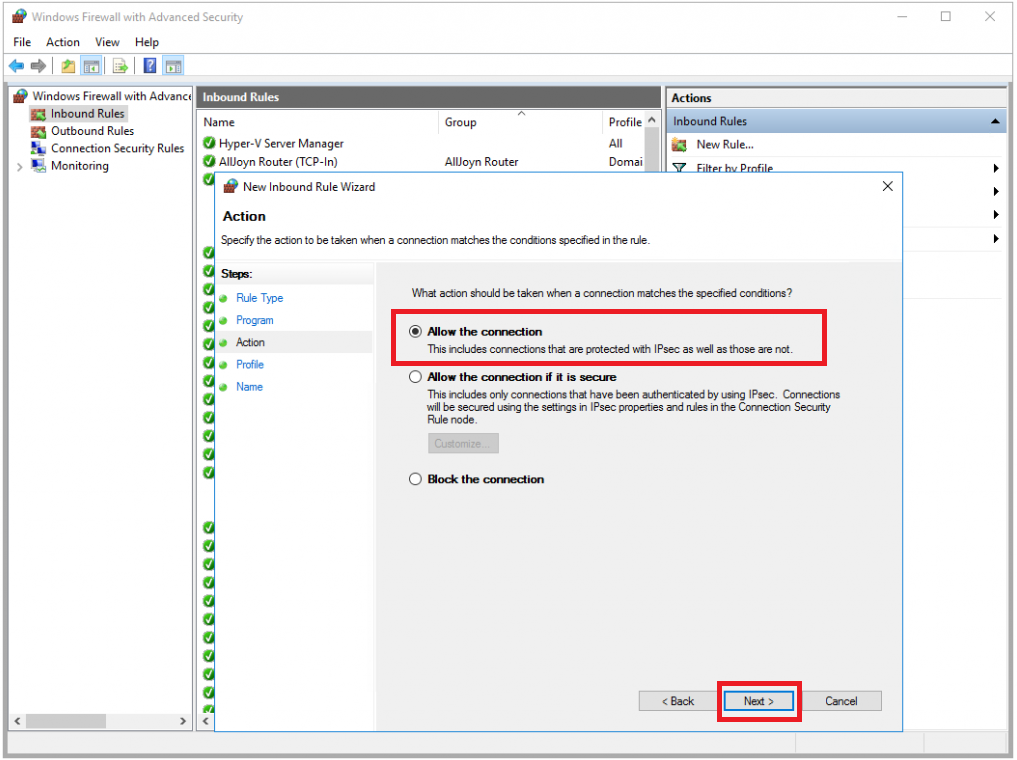Viewport: 1017px width, 760px height.
Task: Click the Profile column header
Action: 625,122
